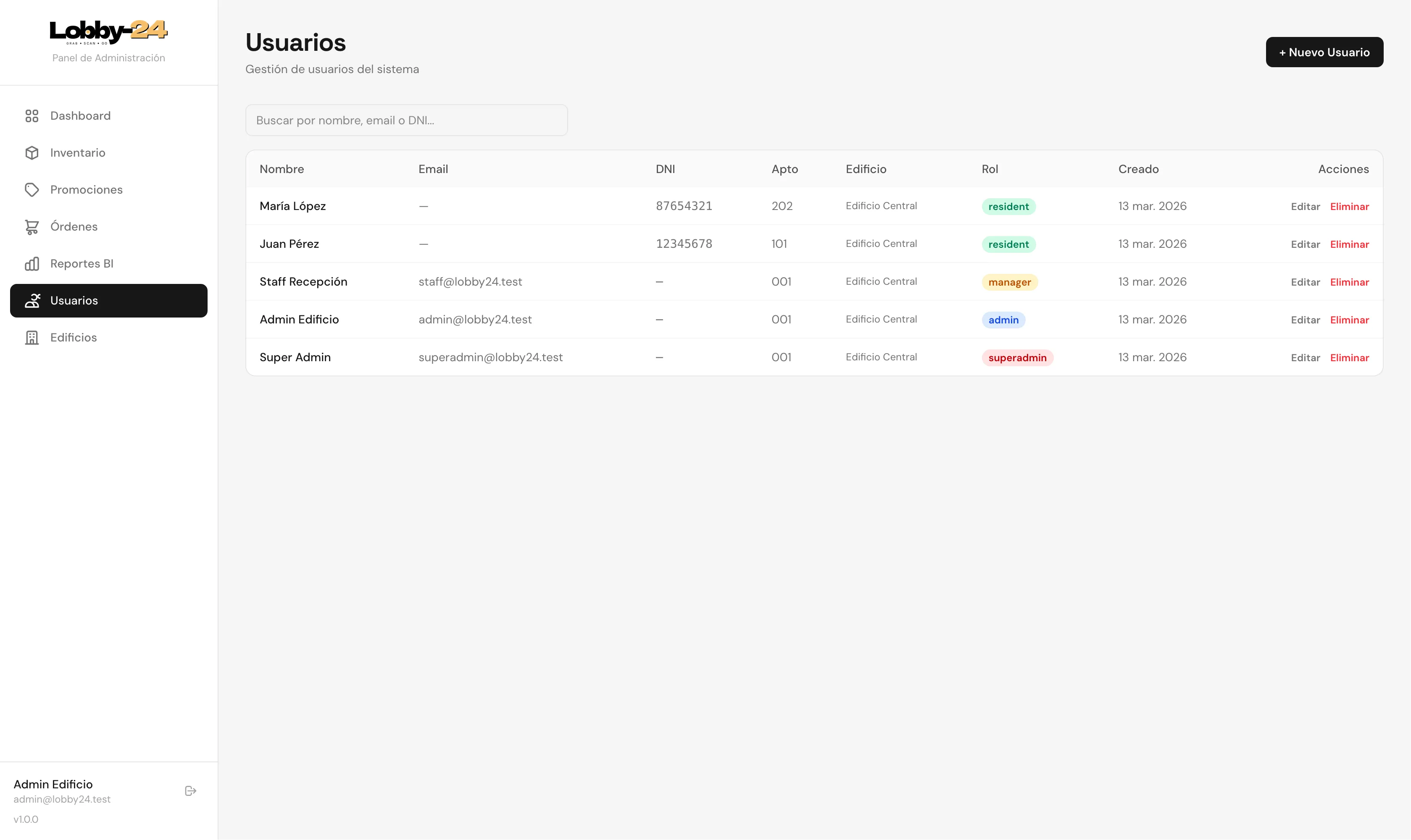
Task: Open Órdenes using the shopping cart icon
Action: click(32, 226)
